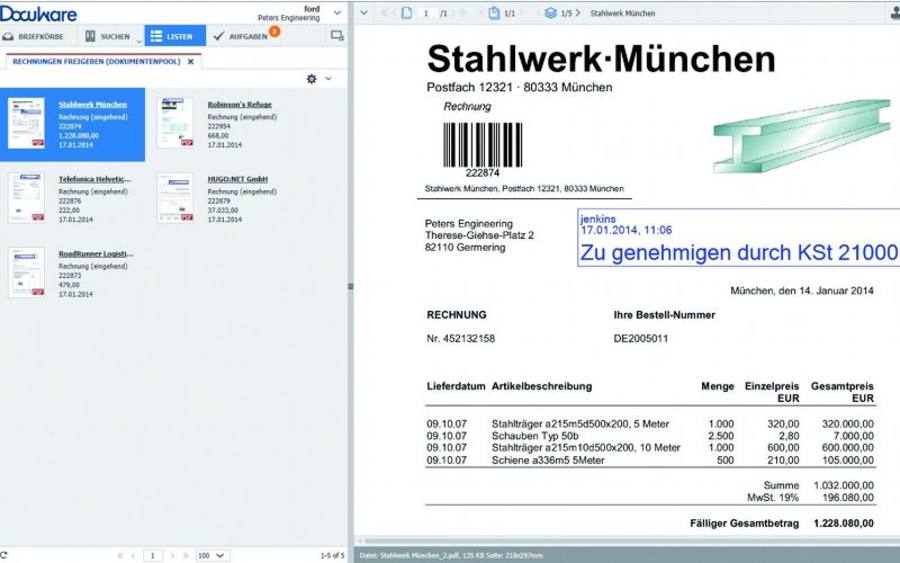Jump to first page in viewer
The image size is (900, 563).
pos(384,13)
